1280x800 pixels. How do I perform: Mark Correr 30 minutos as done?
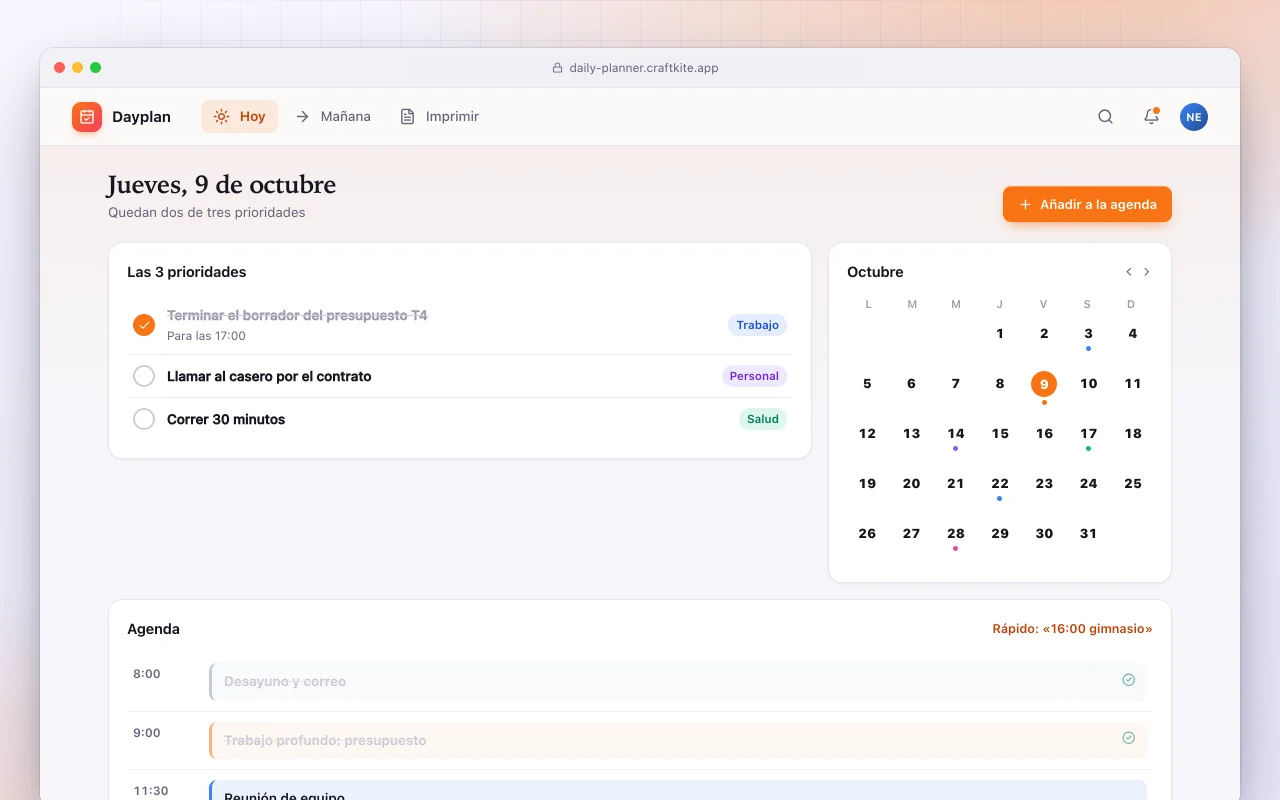point(144,419)
